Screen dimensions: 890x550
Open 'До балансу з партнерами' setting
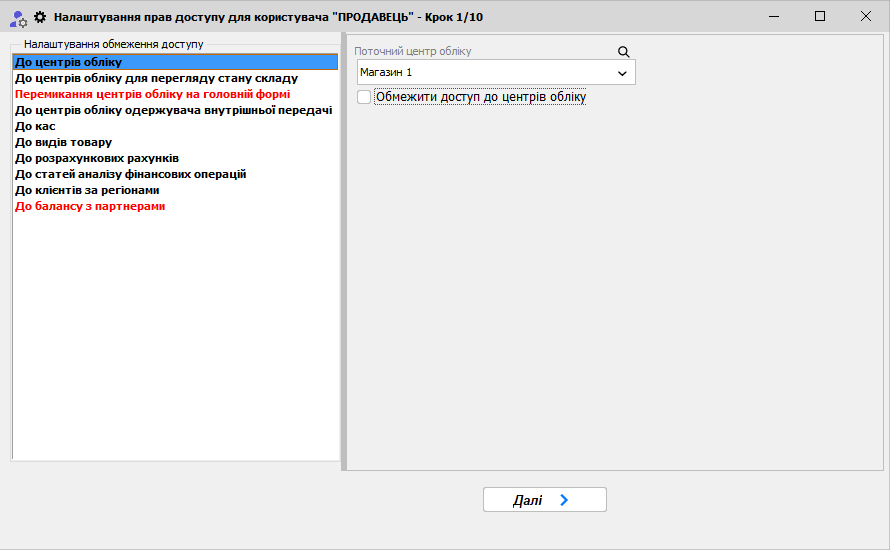(x=90, y=206)
